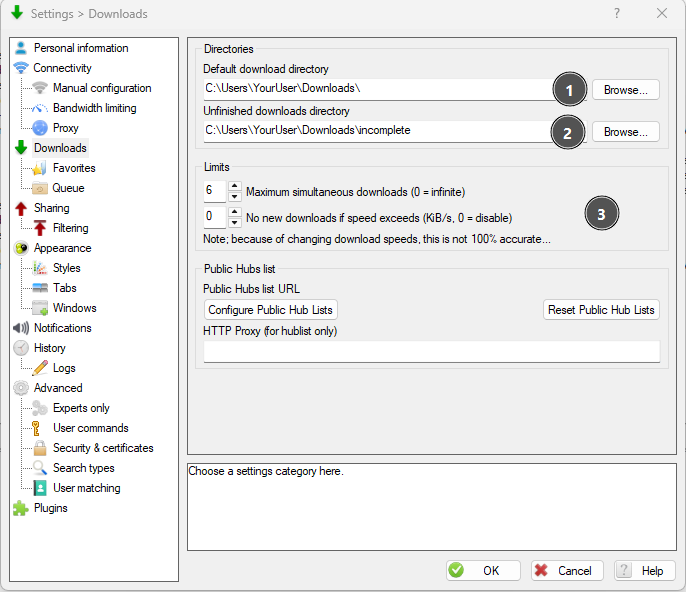Click the Filtering red arrow icon
Viewport: 686px width, 592px height.
(x=40, y=228)
